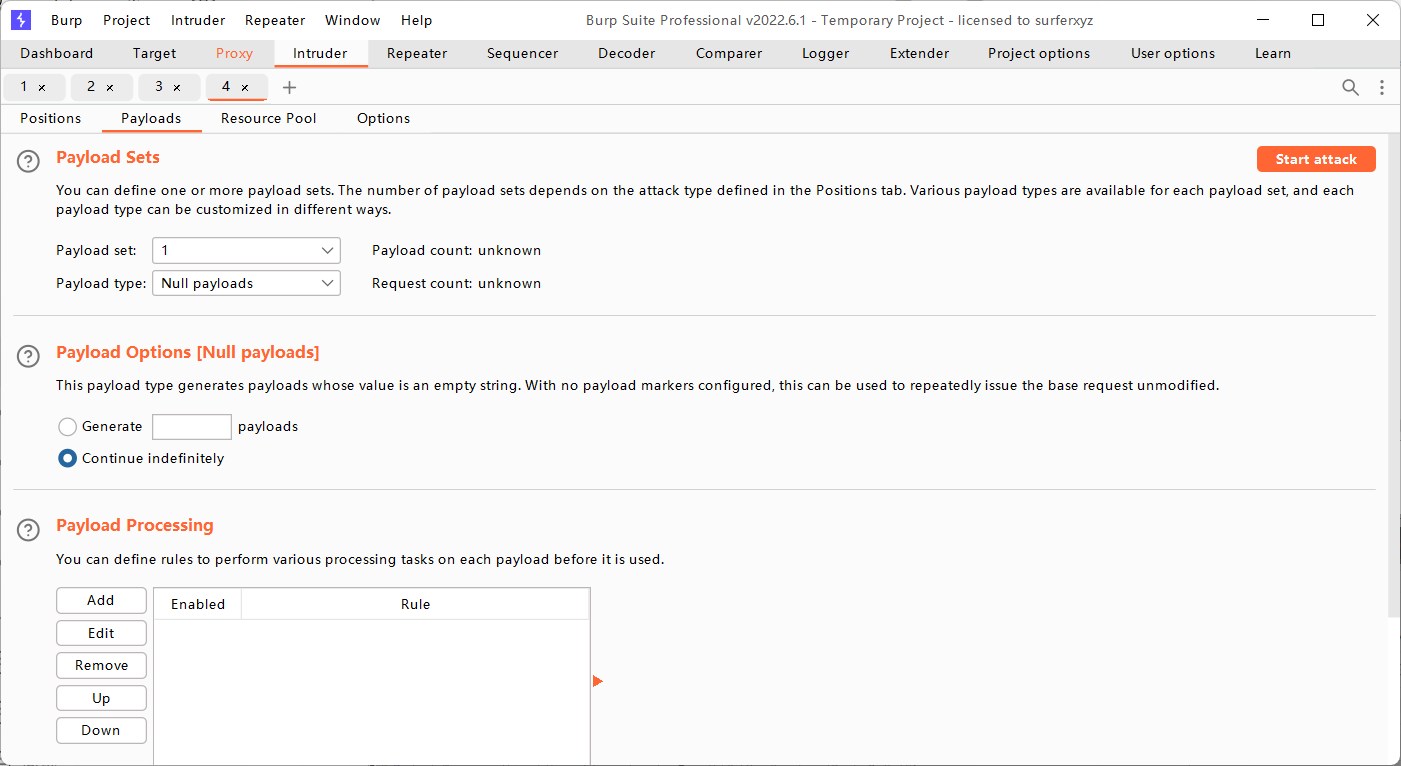Switch to the Repeater main tab
This screenshot has height=766, width=1401.
(x=417, y=54)
